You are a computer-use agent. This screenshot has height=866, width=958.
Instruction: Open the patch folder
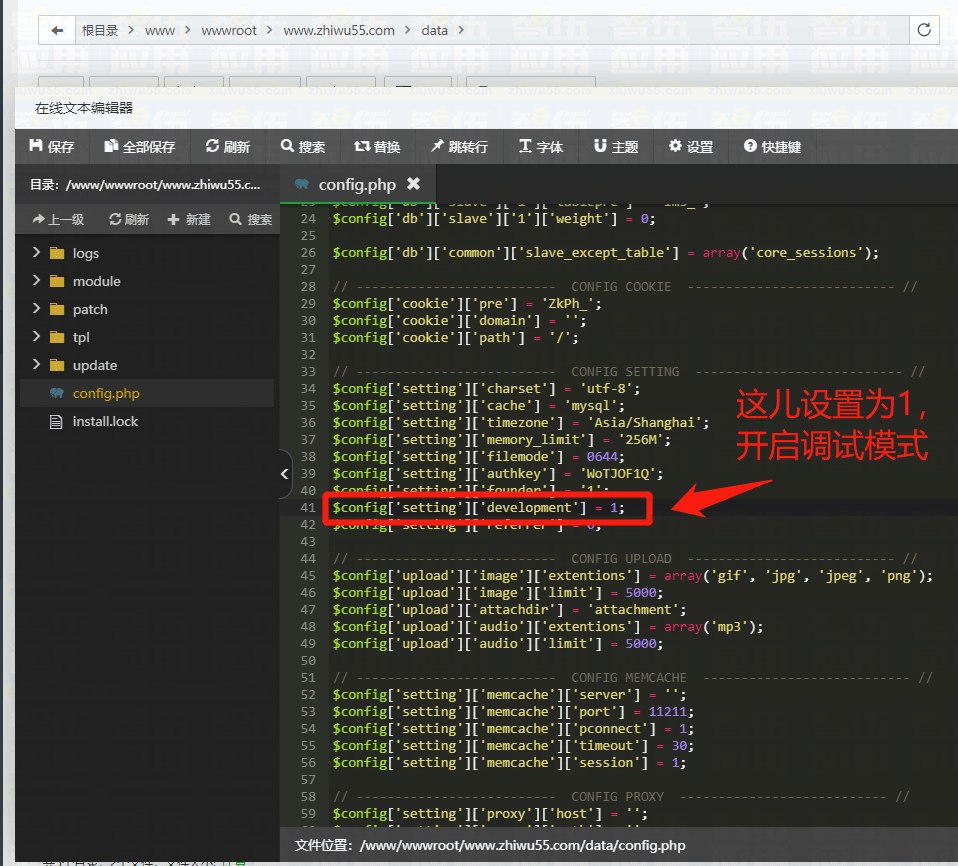coord(90,309)
